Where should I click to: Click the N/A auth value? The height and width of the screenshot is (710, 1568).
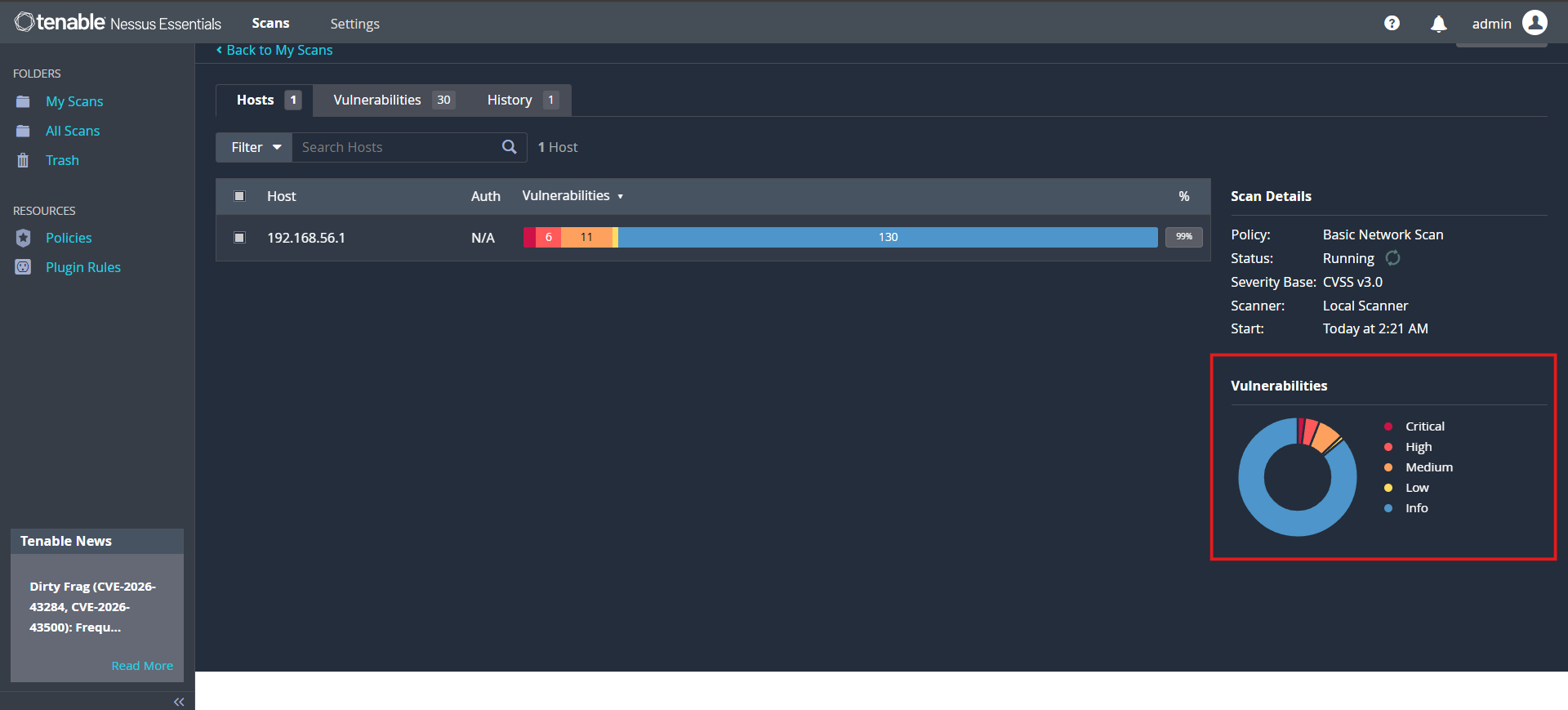coord(483,238)
